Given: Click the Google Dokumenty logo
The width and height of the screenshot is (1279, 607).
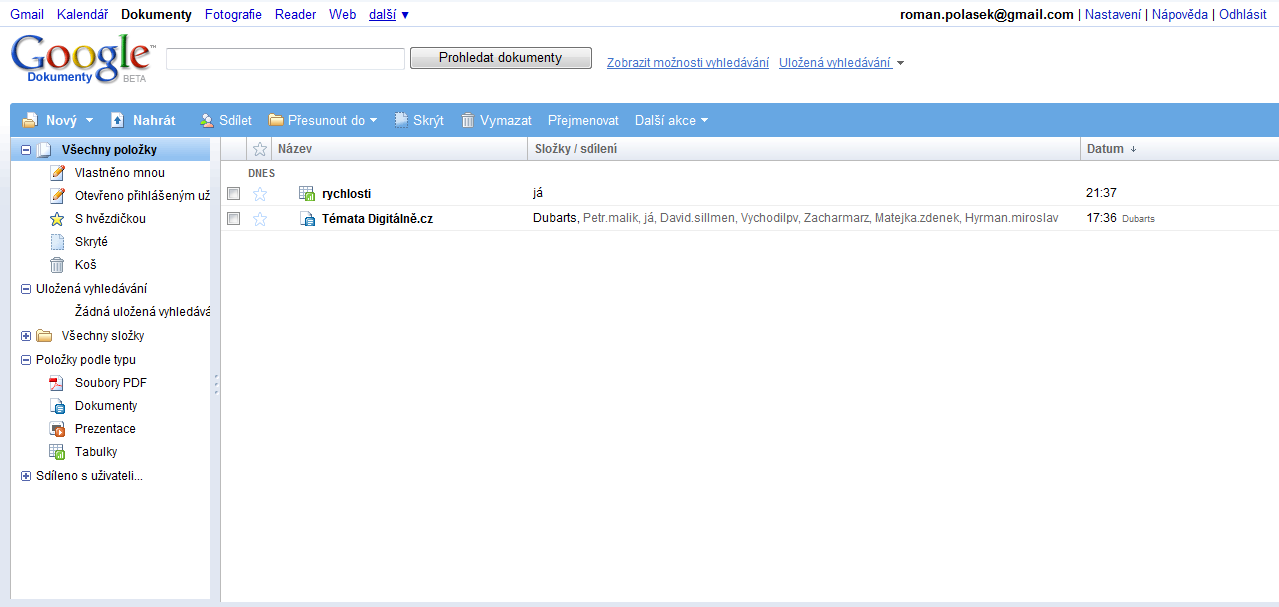Looking at the screenshot, I should tap(82, 60).
